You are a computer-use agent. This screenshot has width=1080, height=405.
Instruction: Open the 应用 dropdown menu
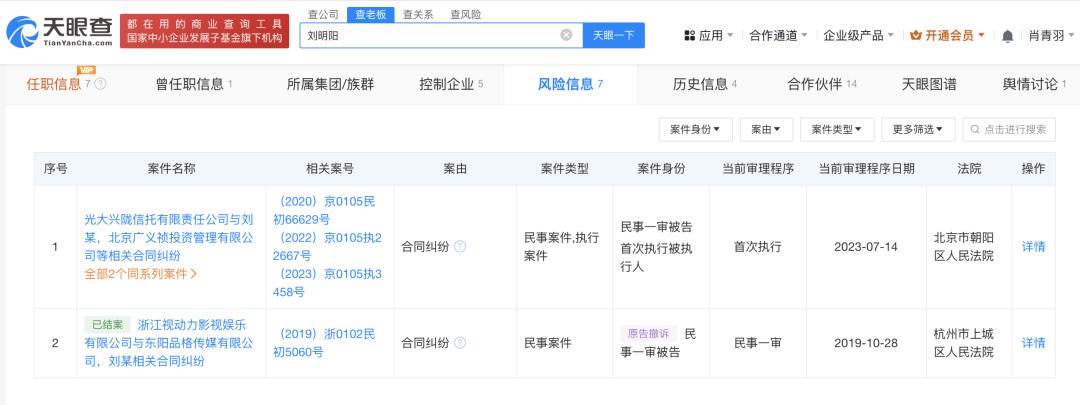click(x=708, y=35)
